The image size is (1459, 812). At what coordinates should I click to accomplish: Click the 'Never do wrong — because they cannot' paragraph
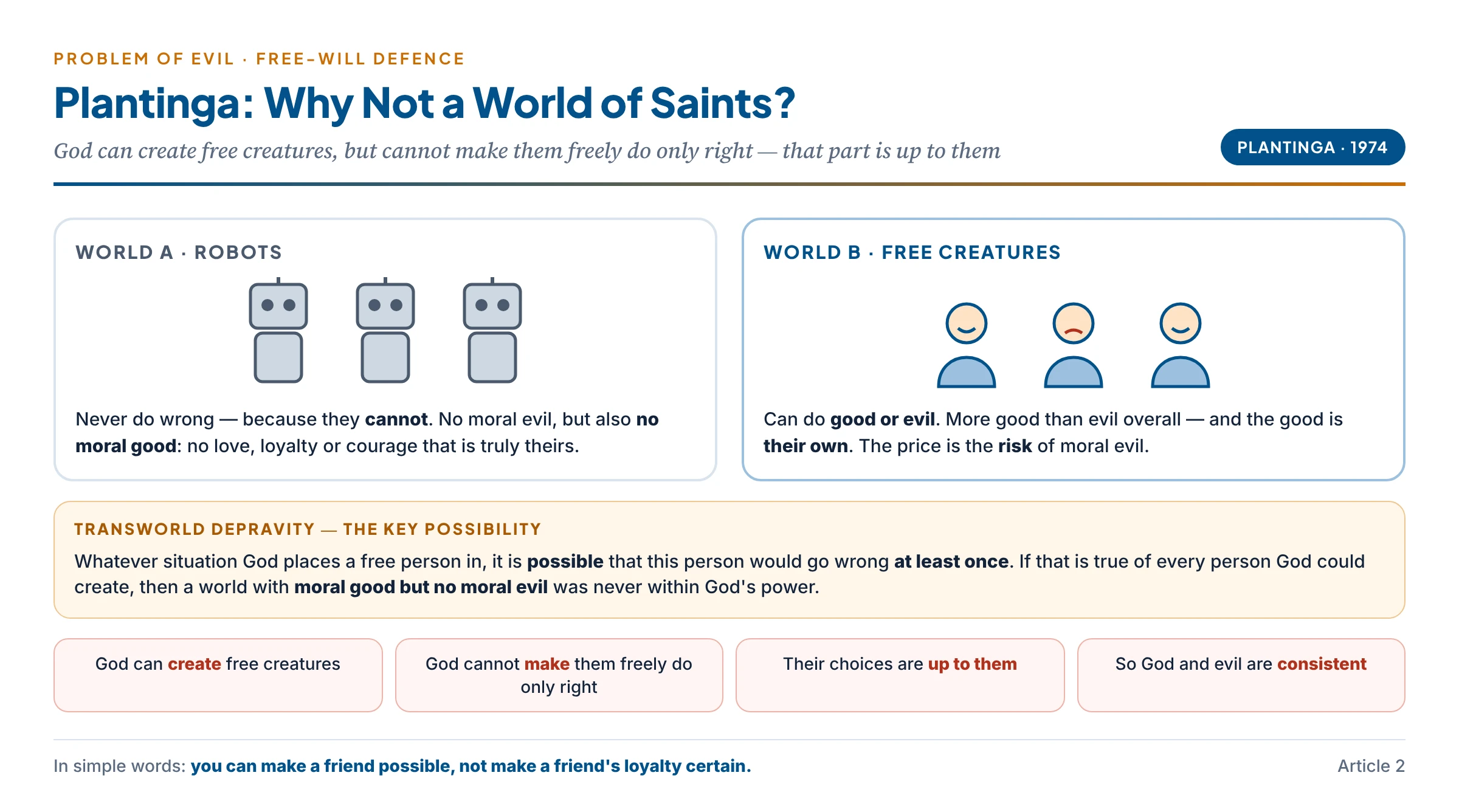pyautogui.click(x=367, y=432)
